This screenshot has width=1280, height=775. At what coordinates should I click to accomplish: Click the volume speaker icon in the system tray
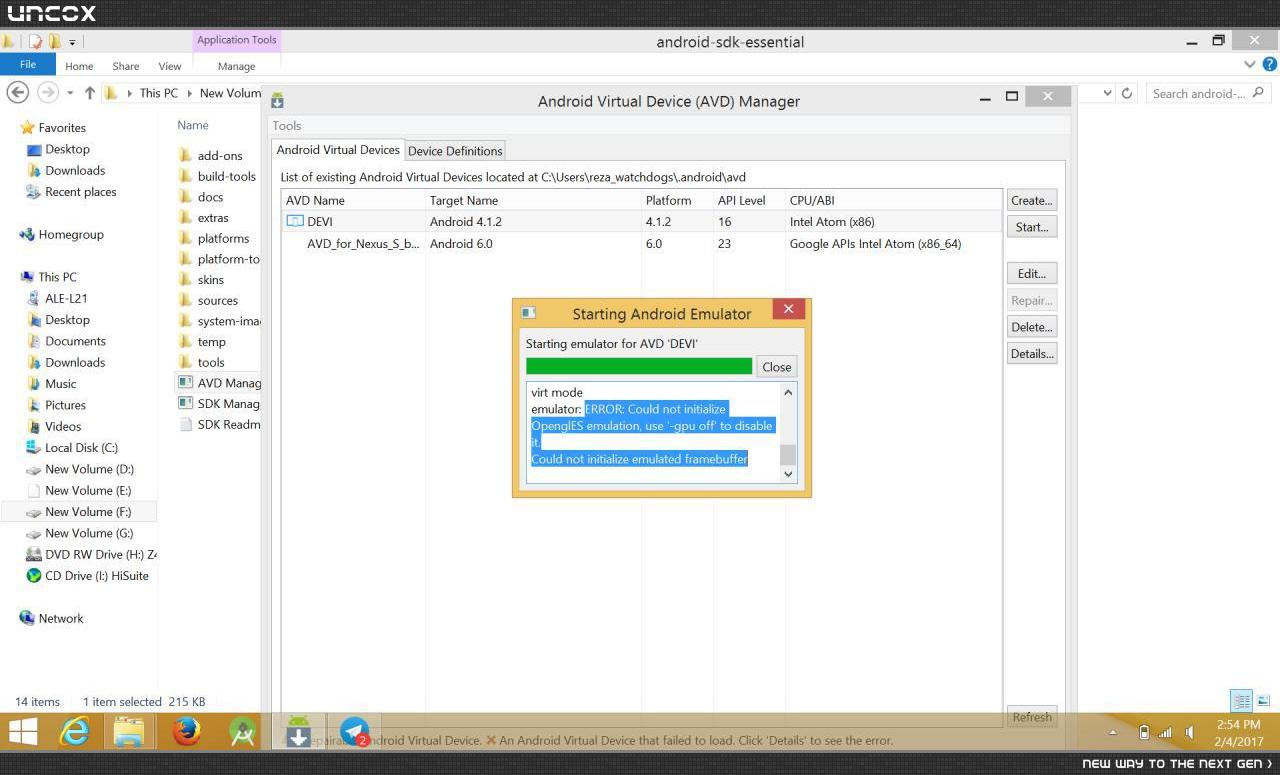pos(1191,732)
